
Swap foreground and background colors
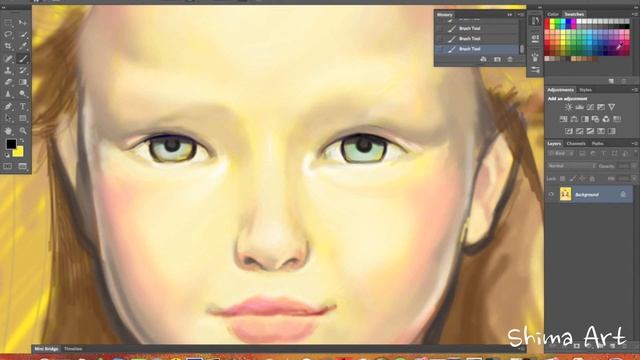coord(22,140)
